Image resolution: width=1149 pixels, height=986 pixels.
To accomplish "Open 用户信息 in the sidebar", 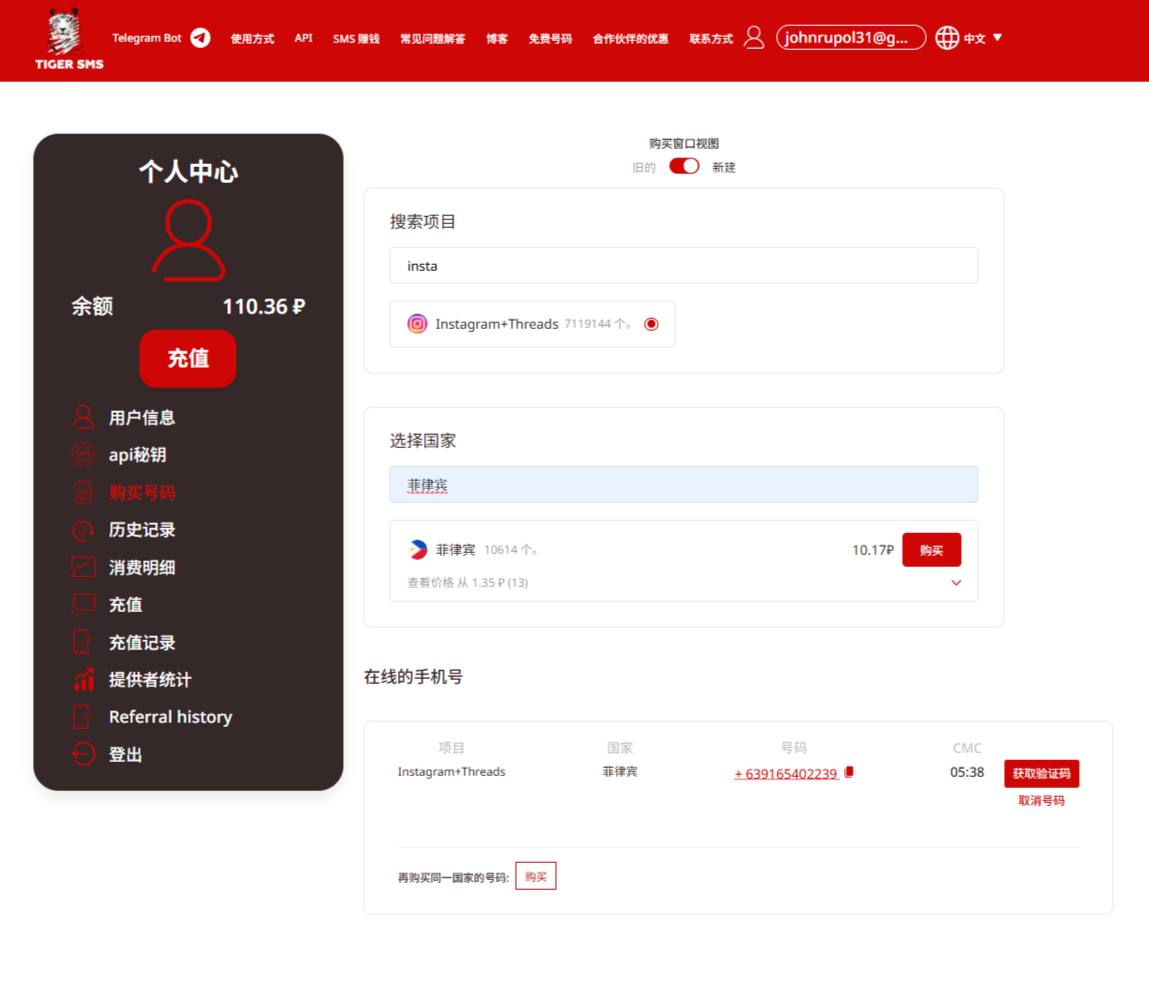I will 142,418.
